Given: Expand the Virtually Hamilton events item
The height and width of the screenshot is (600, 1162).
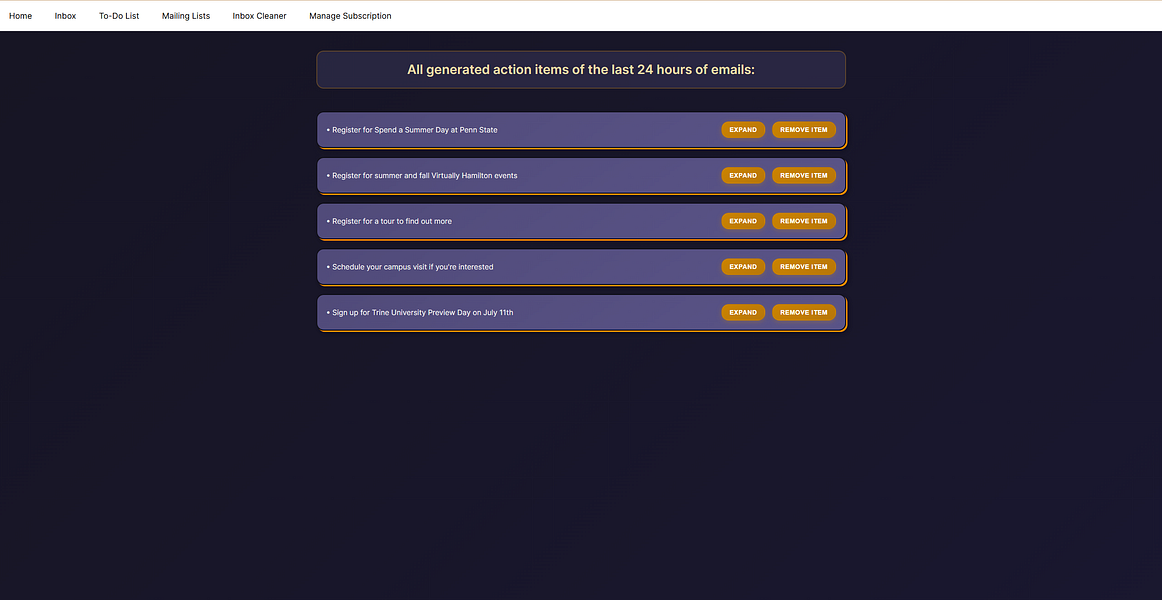Looking at the screenshot, I should coord(743,175).
